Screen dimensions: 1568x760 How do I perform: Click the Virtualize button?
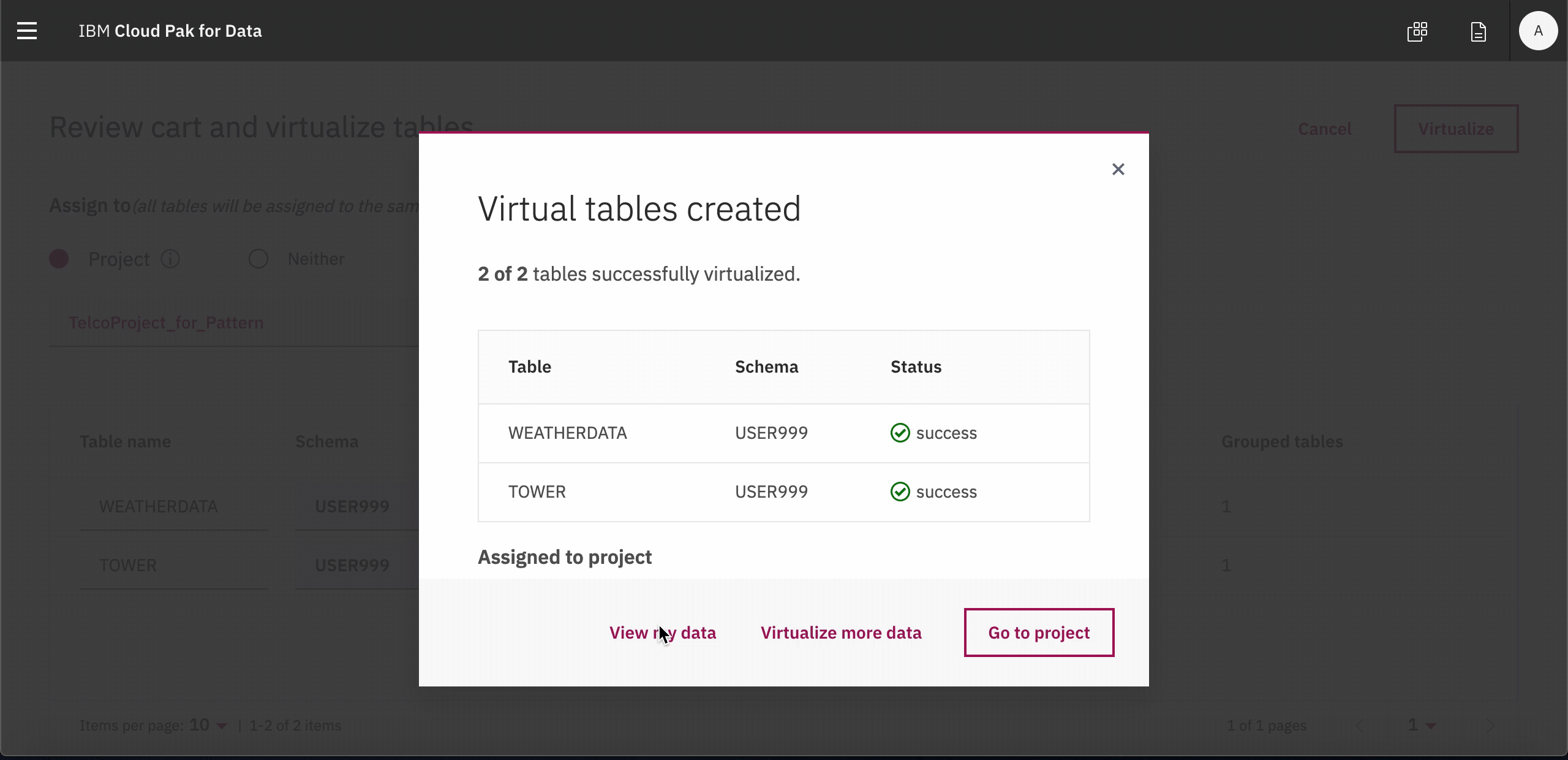(1455, 129)
